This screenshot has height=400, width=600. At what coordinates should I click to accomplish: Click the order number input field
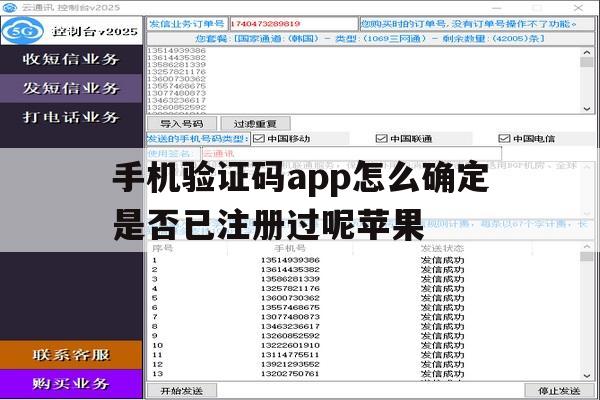point(293,24)
